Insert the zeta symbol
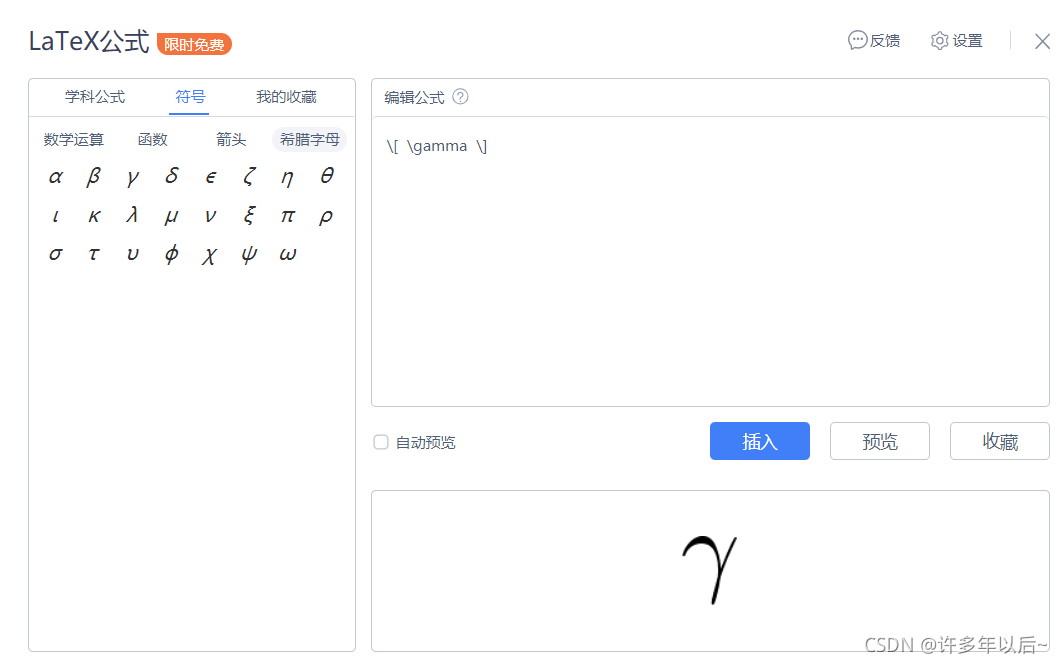Screen dimensions: 1062x663 (x=249, y=177)
